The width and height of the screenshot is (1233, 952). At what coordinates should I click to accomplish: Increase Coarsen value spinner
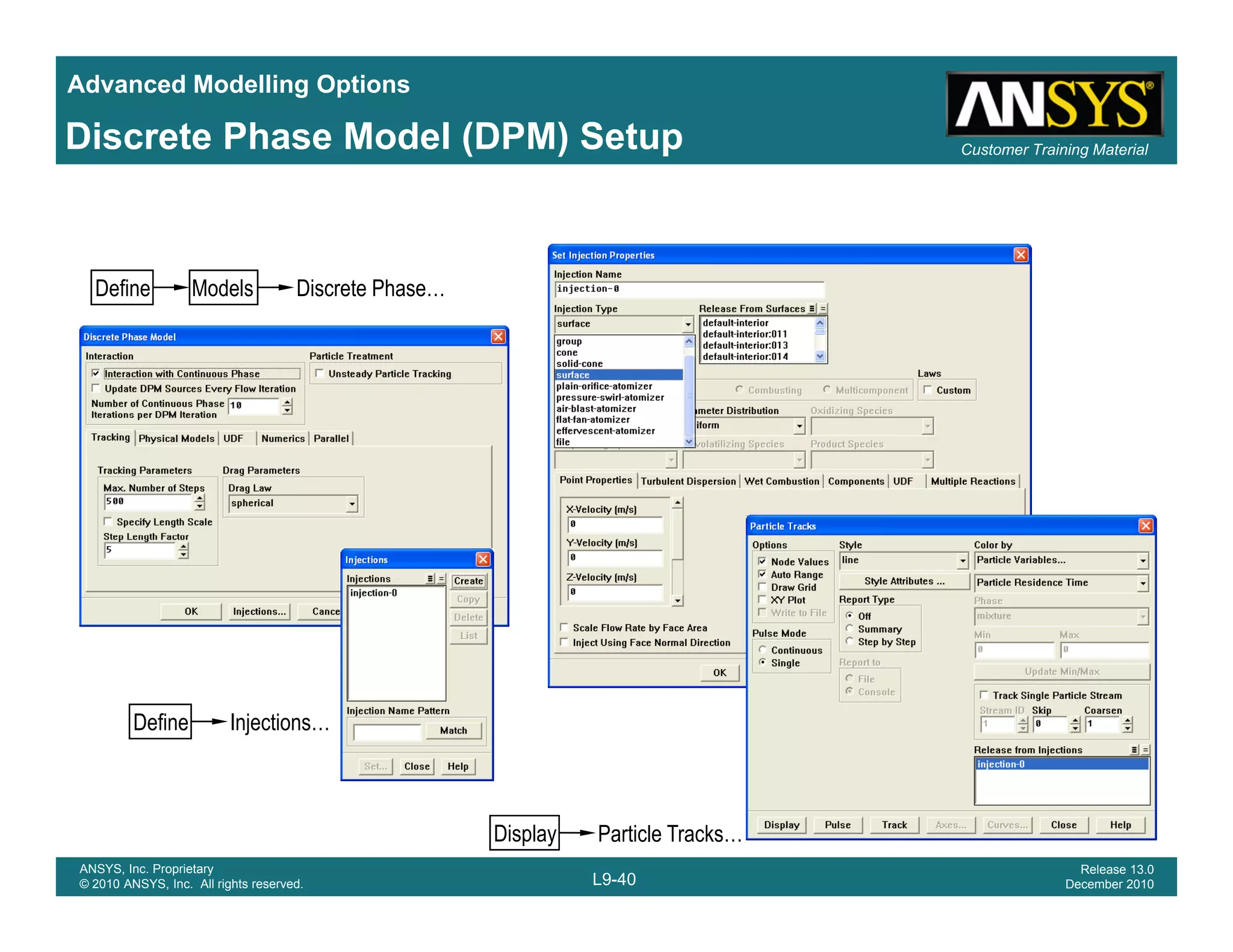click(x=1128, y=720)
